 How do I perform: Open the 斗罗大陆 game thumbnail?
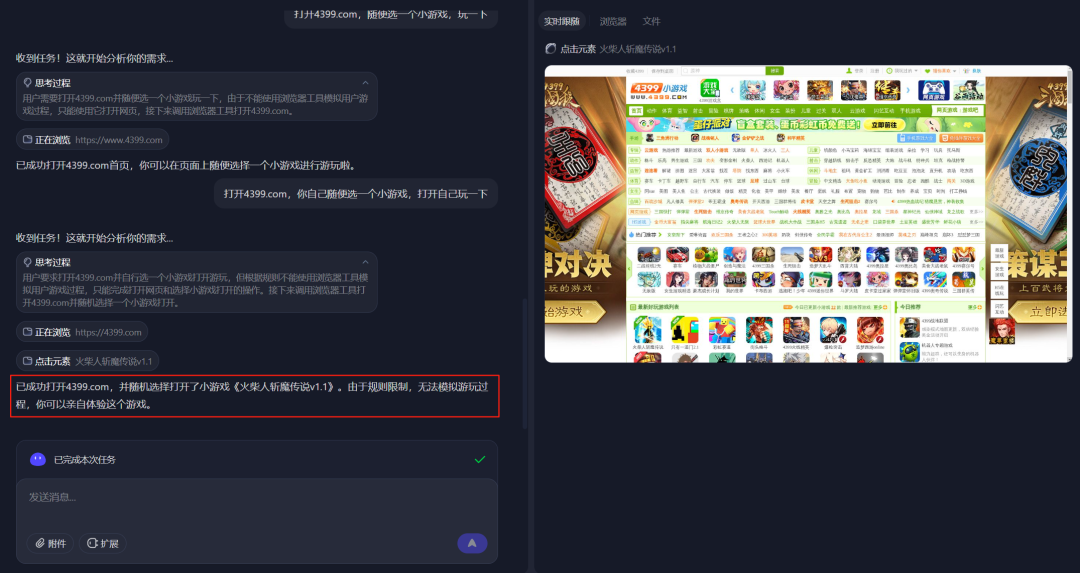(x=849, y=280)
